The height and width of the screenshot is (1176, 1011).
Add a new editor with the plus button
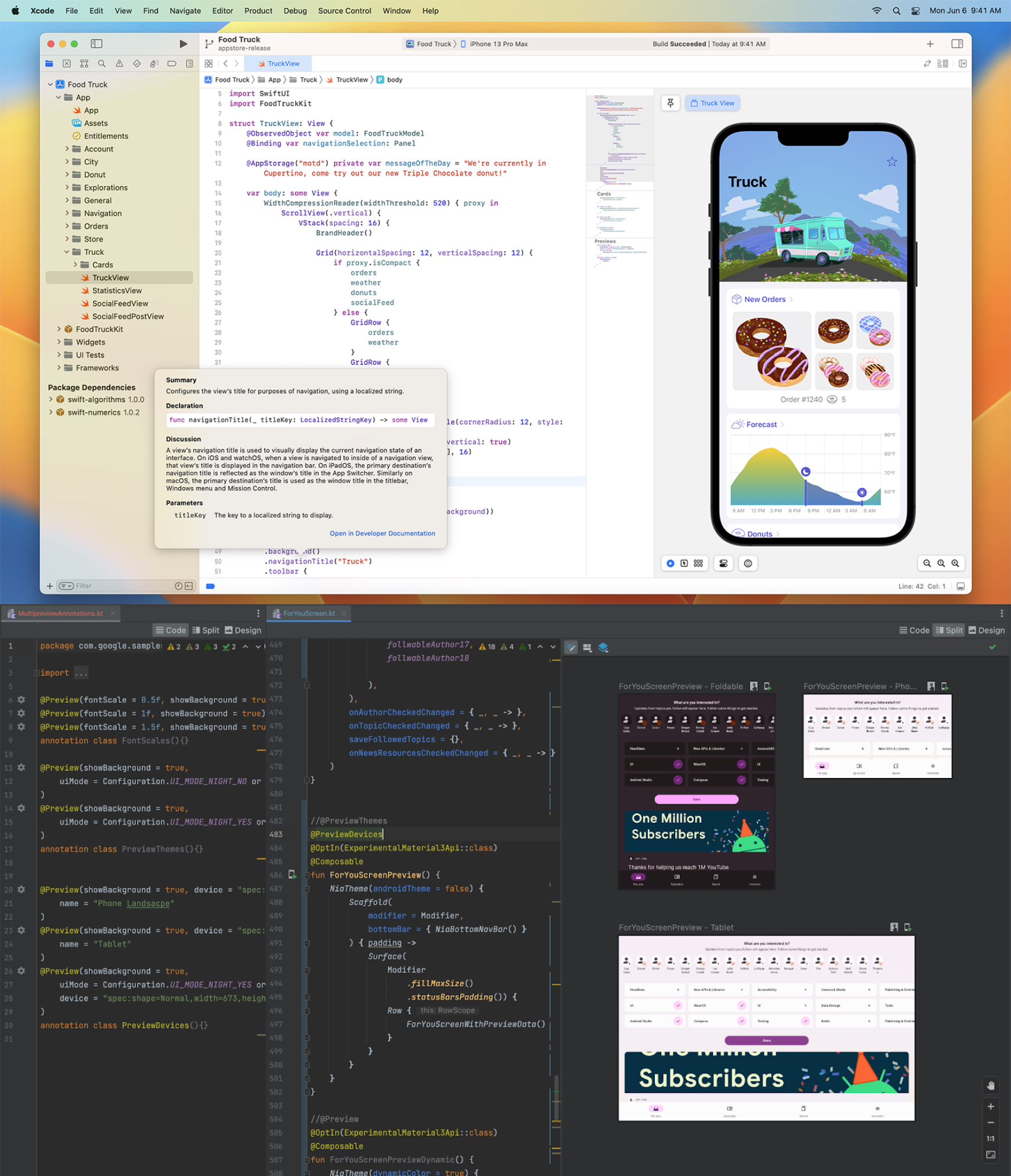coord(930,44)
